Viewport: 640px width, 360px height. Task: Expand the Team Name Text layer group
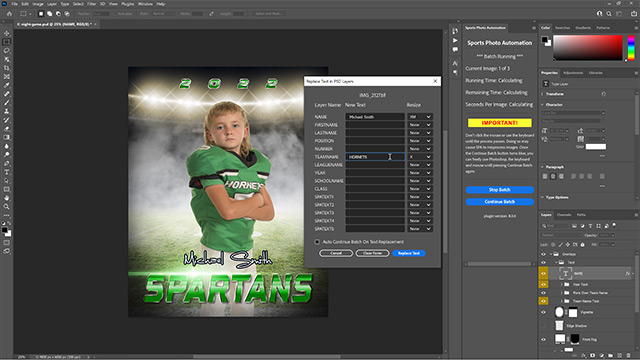562,301
